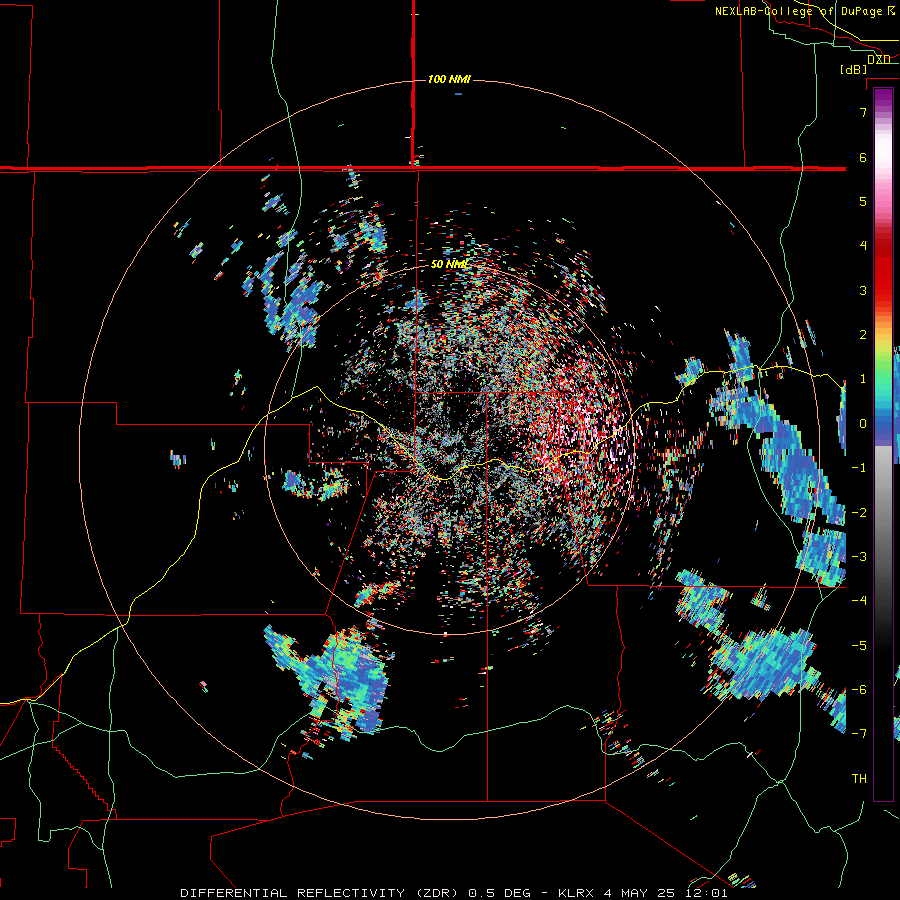Click the -3 tick label on scale

coord(859,556)
